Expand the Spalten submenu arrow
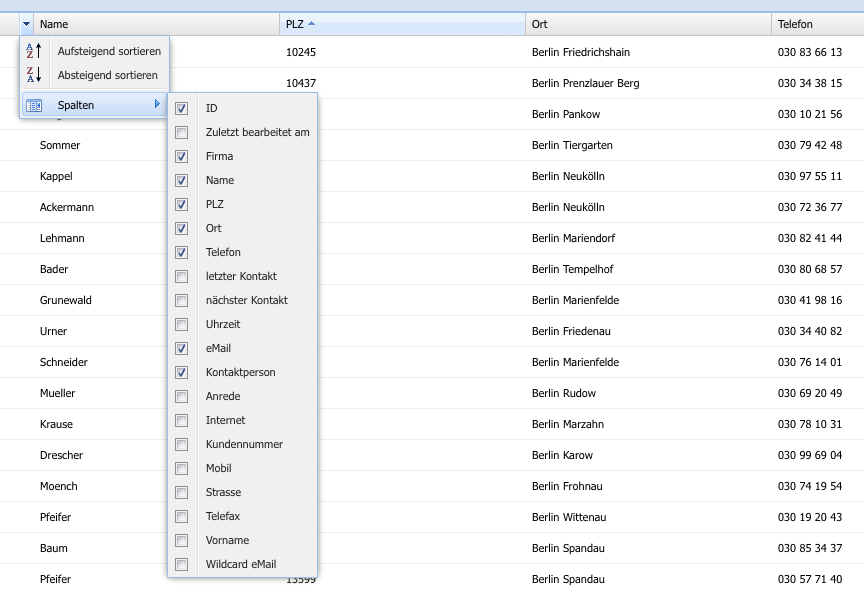864x590 pixels. click(x=157, y=105)
